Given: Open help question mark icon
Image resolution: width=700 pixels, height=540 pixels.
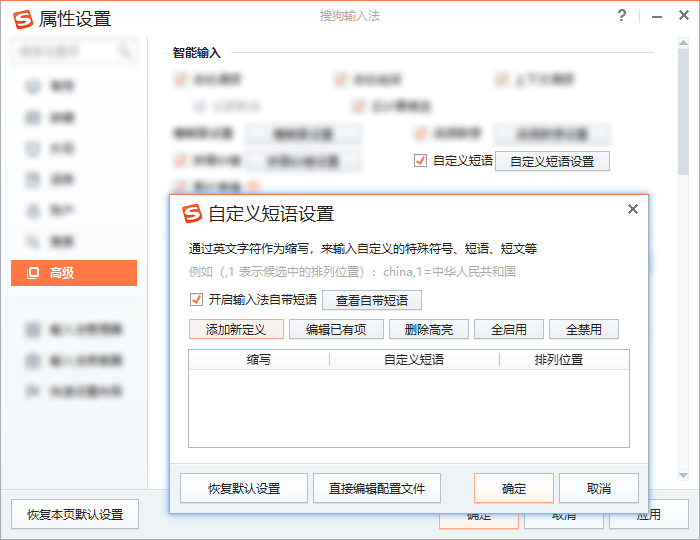Looking at the screenshot, I should click(622, 16).
